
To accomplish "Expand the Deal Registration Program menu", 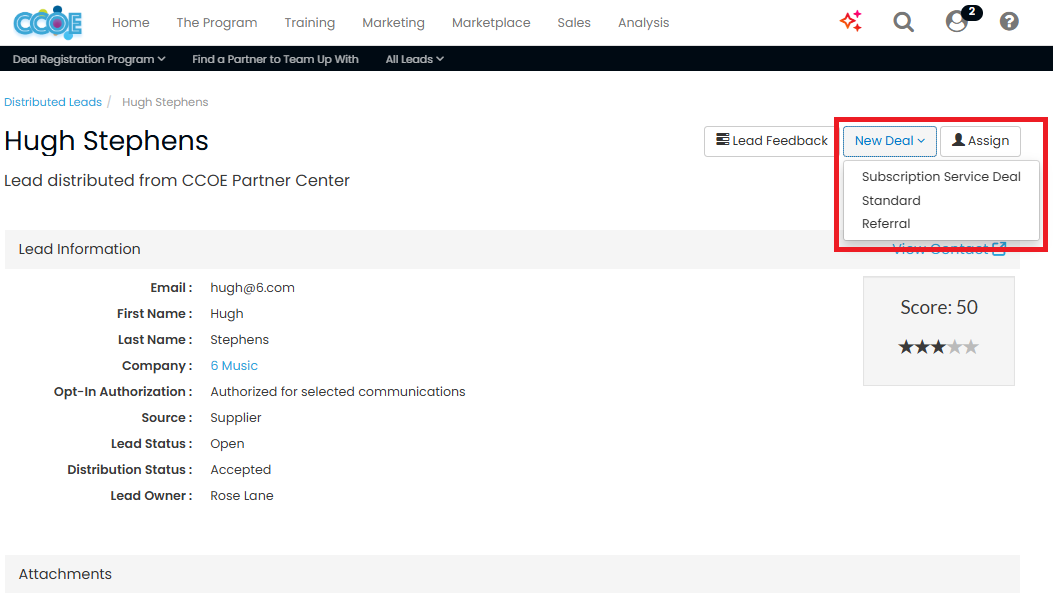I will tap(89, 59).
